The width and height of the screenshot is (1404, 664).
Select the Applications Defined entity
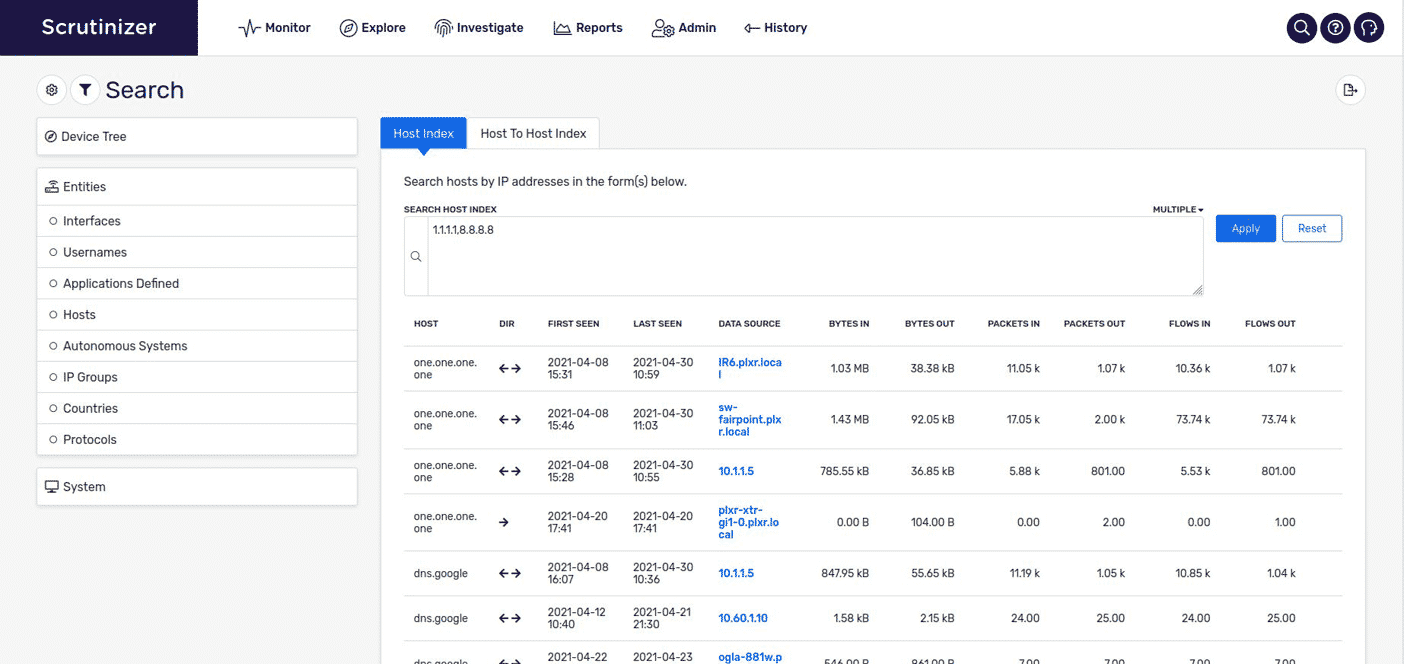197,283
